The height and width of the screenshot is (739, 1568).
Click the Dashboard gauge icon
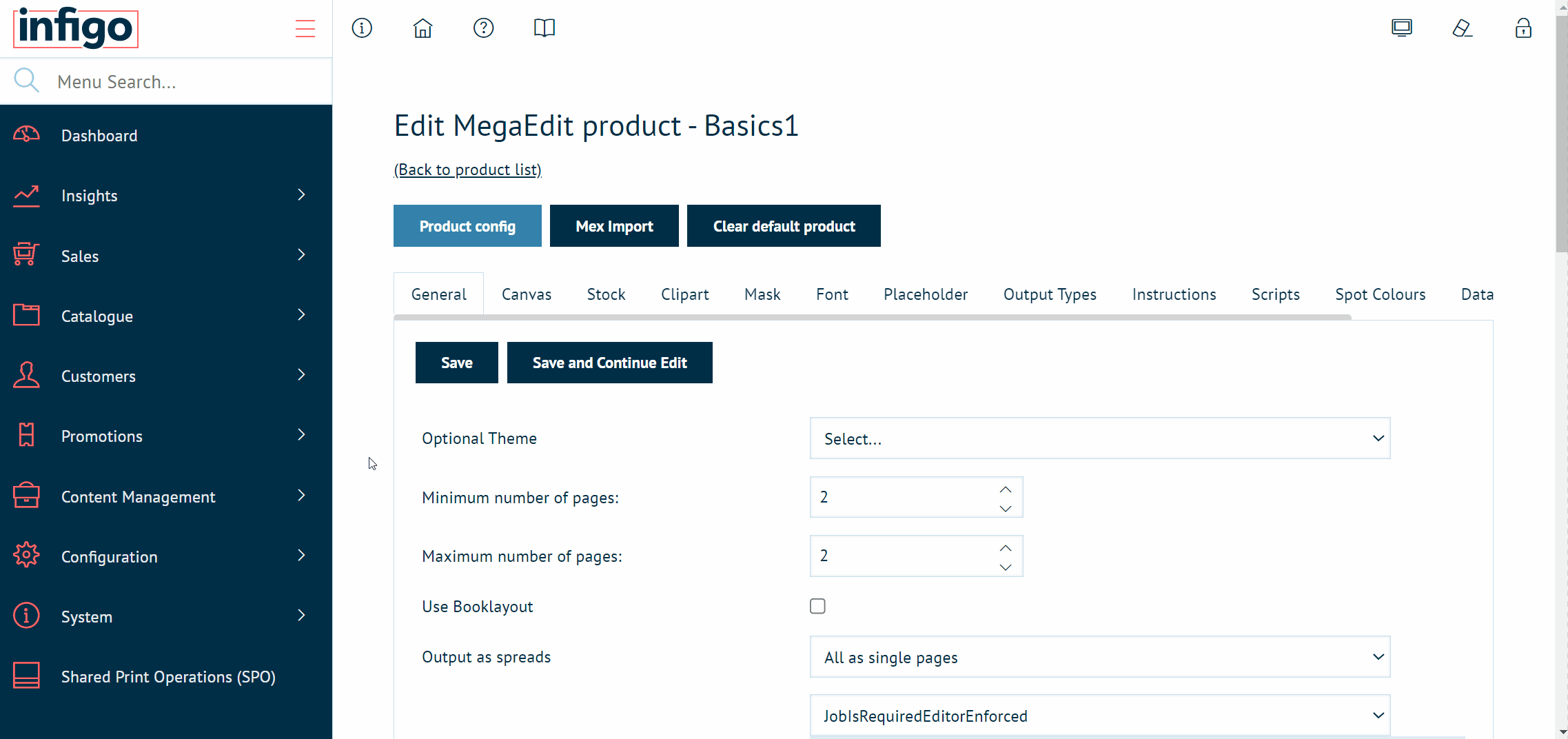(26, 135)
